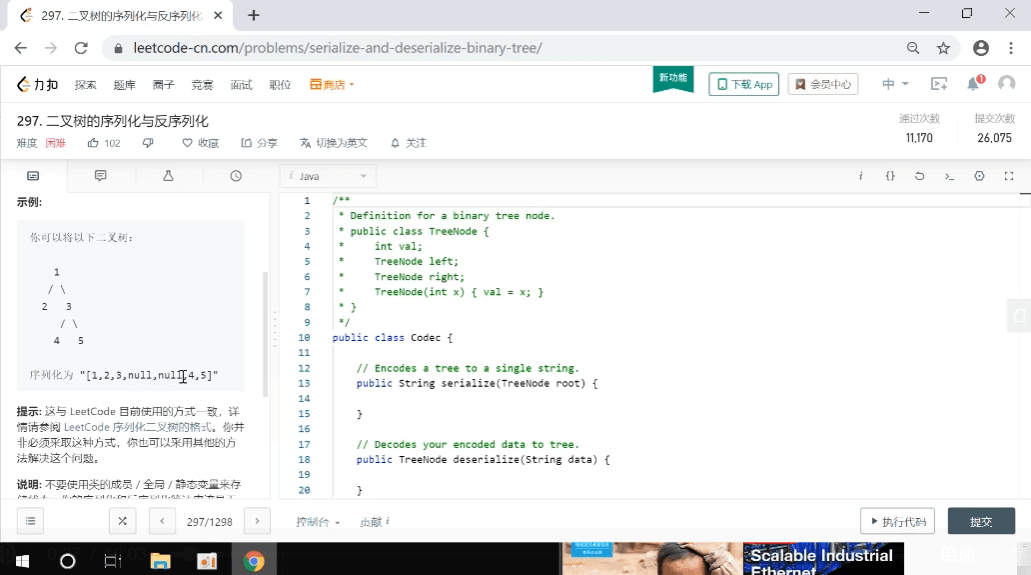Click the thumbs-down dislike icon
Viewport: 1031px width, 575px height.
pyautogui.click(x=148, y=143)
